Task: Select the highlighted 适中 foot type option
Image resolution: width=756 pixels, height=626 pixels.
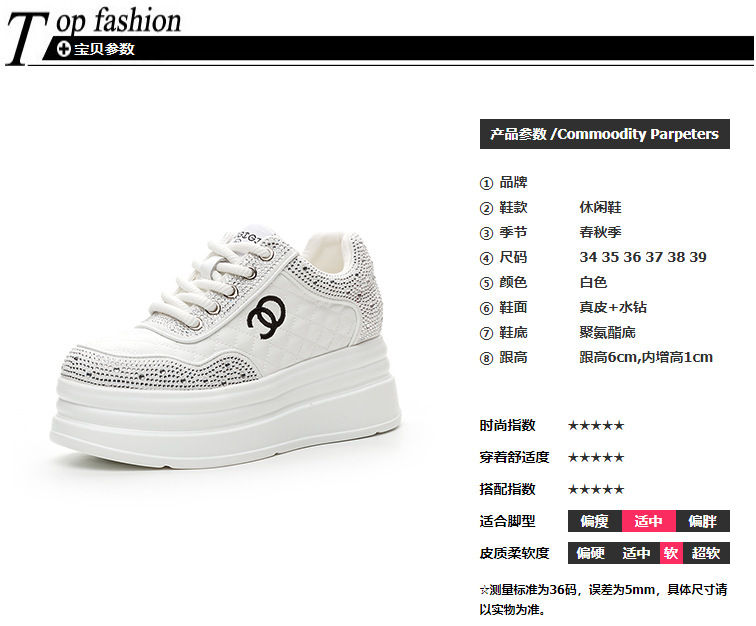Action: pyautogui.click(x=648, y=521)
